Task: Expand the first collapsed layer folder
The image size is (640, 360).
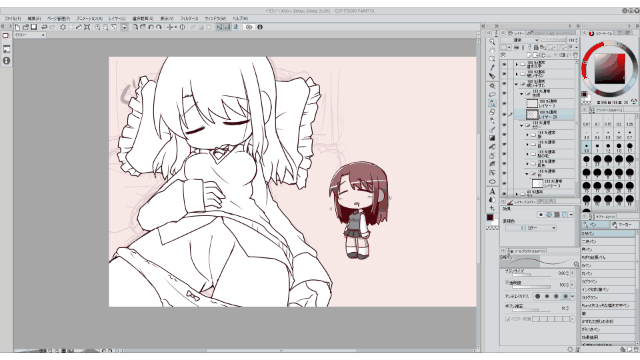Action: (517, 64)
